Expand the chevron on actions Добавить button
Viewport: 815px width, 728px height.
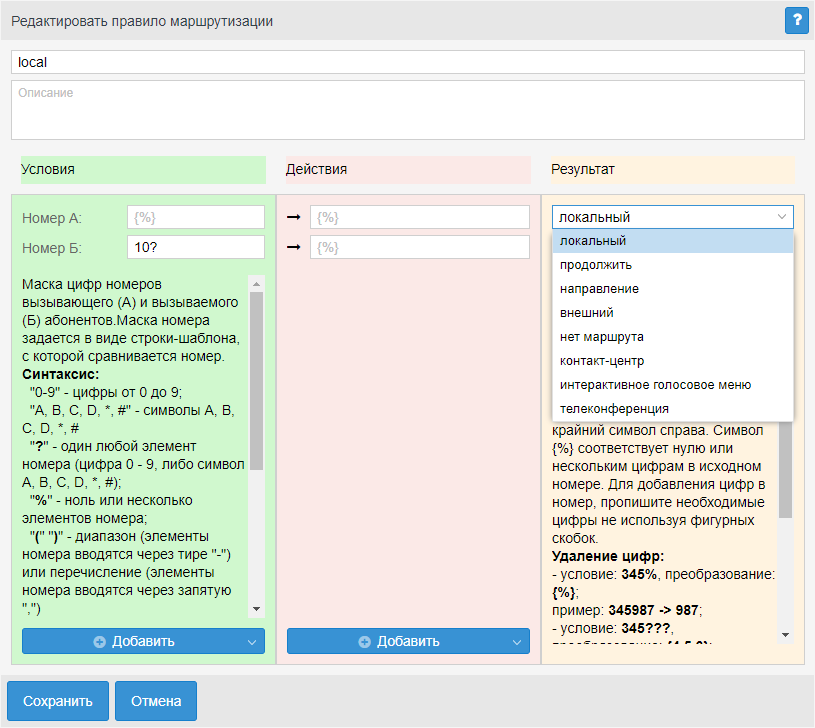(x=517, y=642)
